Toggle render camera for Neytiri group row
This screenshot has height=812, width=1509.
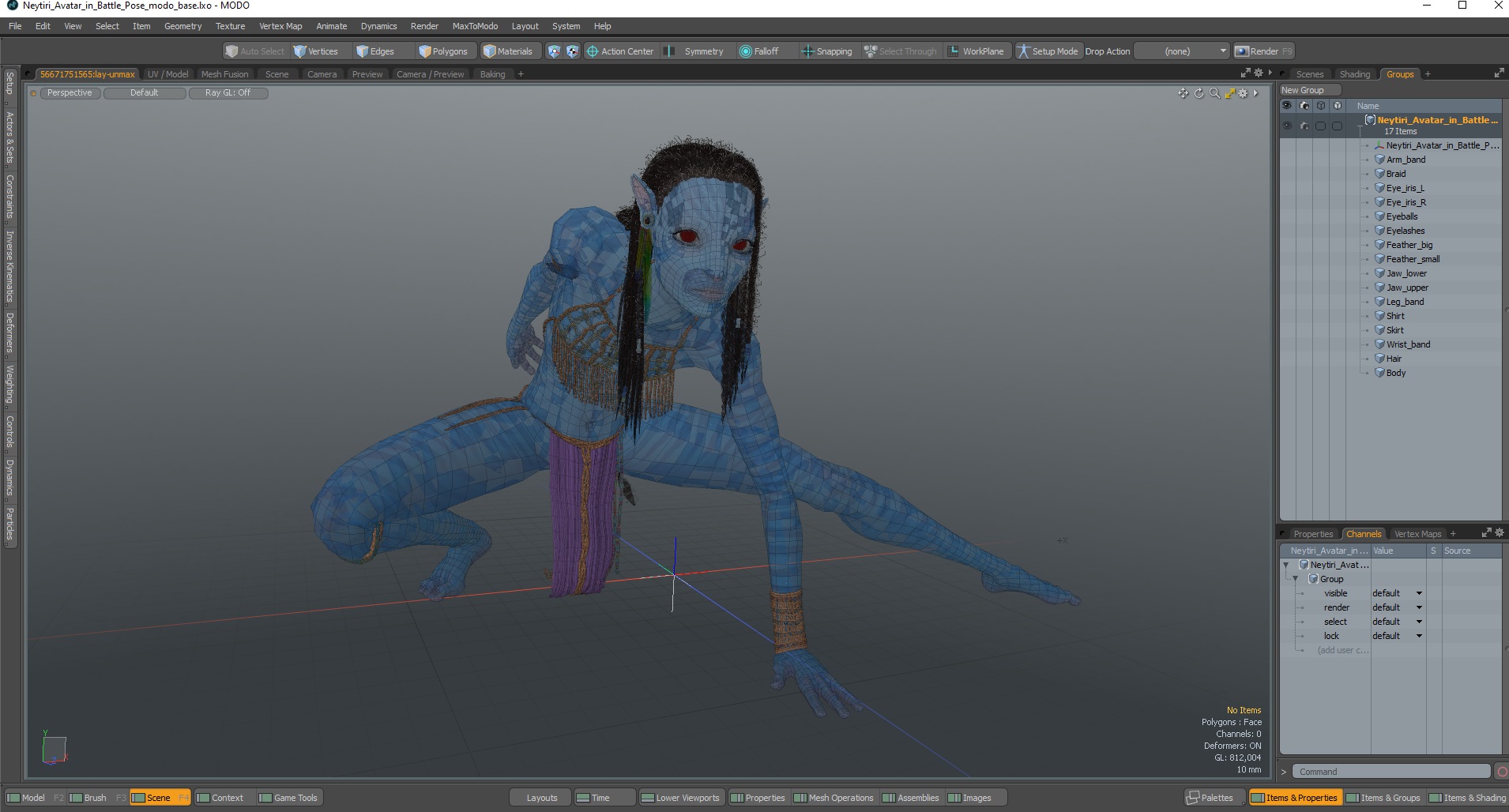coord(1304,126)
